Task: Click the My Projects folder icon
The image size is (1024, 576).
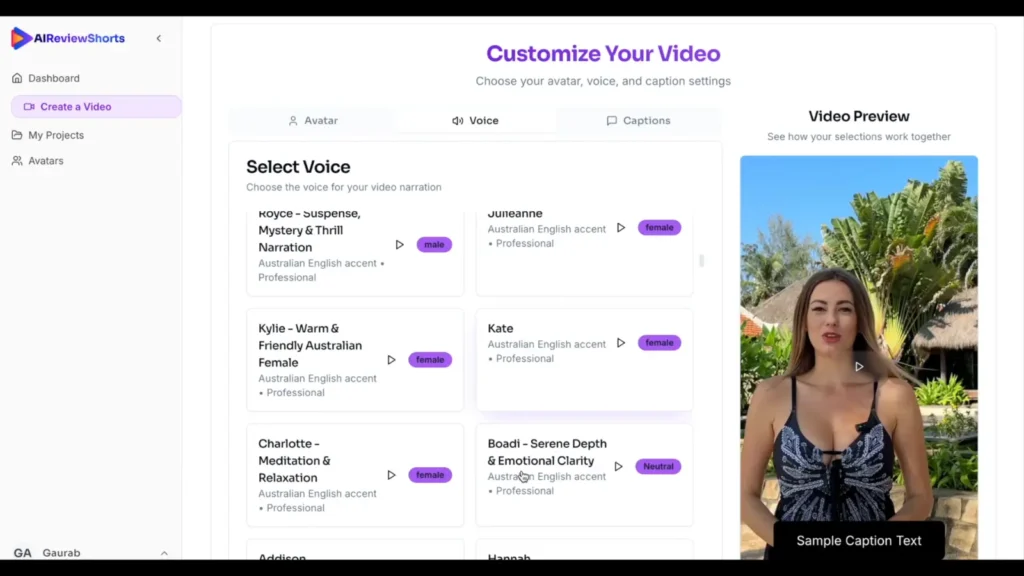Action: [17, 134]
